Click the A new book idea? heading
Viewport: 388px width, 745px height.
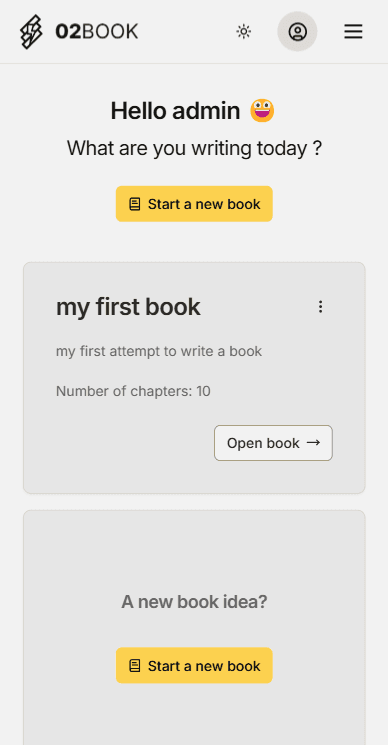click(x=194, y=602)
